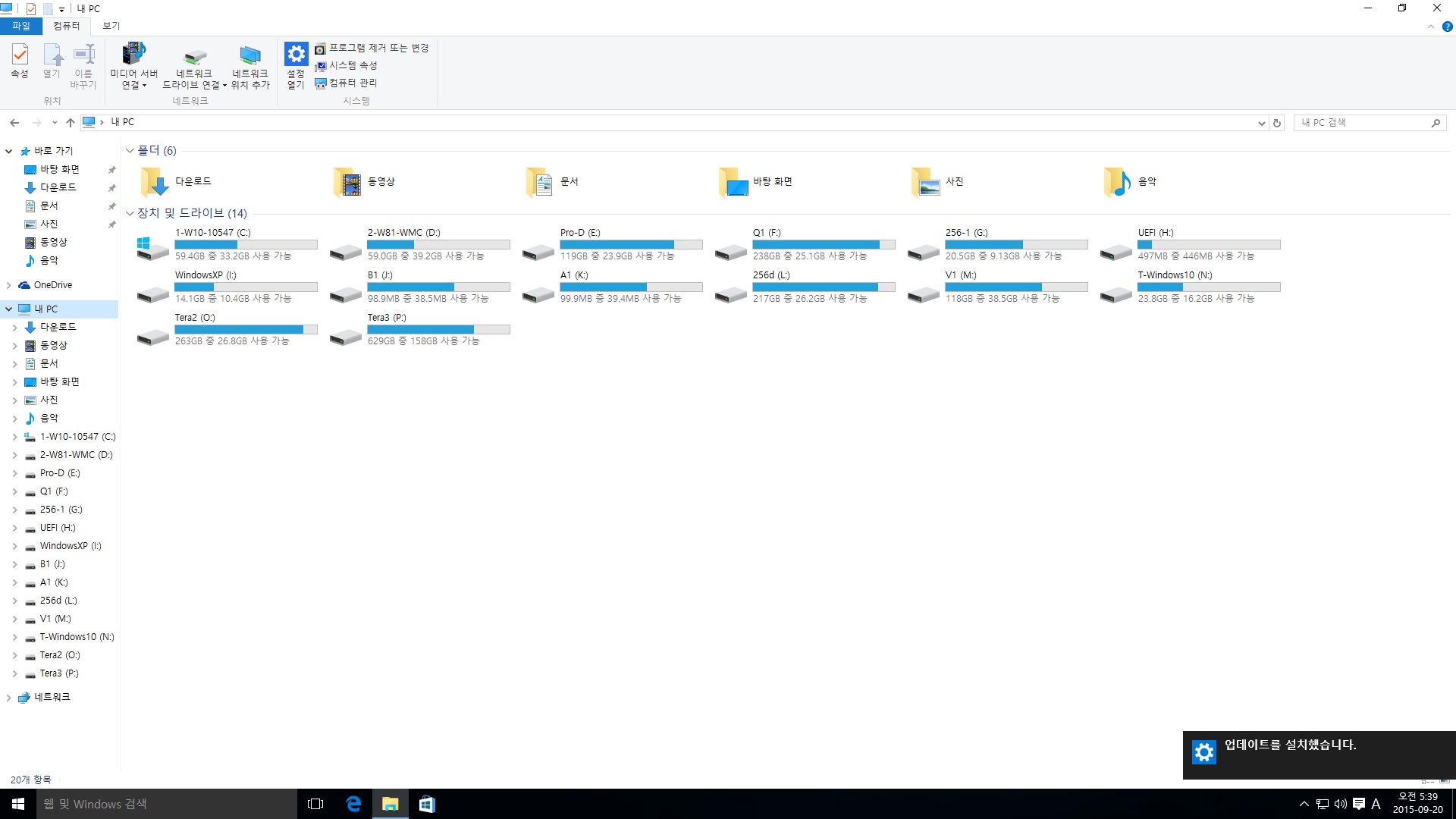Click 컴퓨터 관리 in the ribbon
Screen dimensions: 1456x819
(347, 83)
